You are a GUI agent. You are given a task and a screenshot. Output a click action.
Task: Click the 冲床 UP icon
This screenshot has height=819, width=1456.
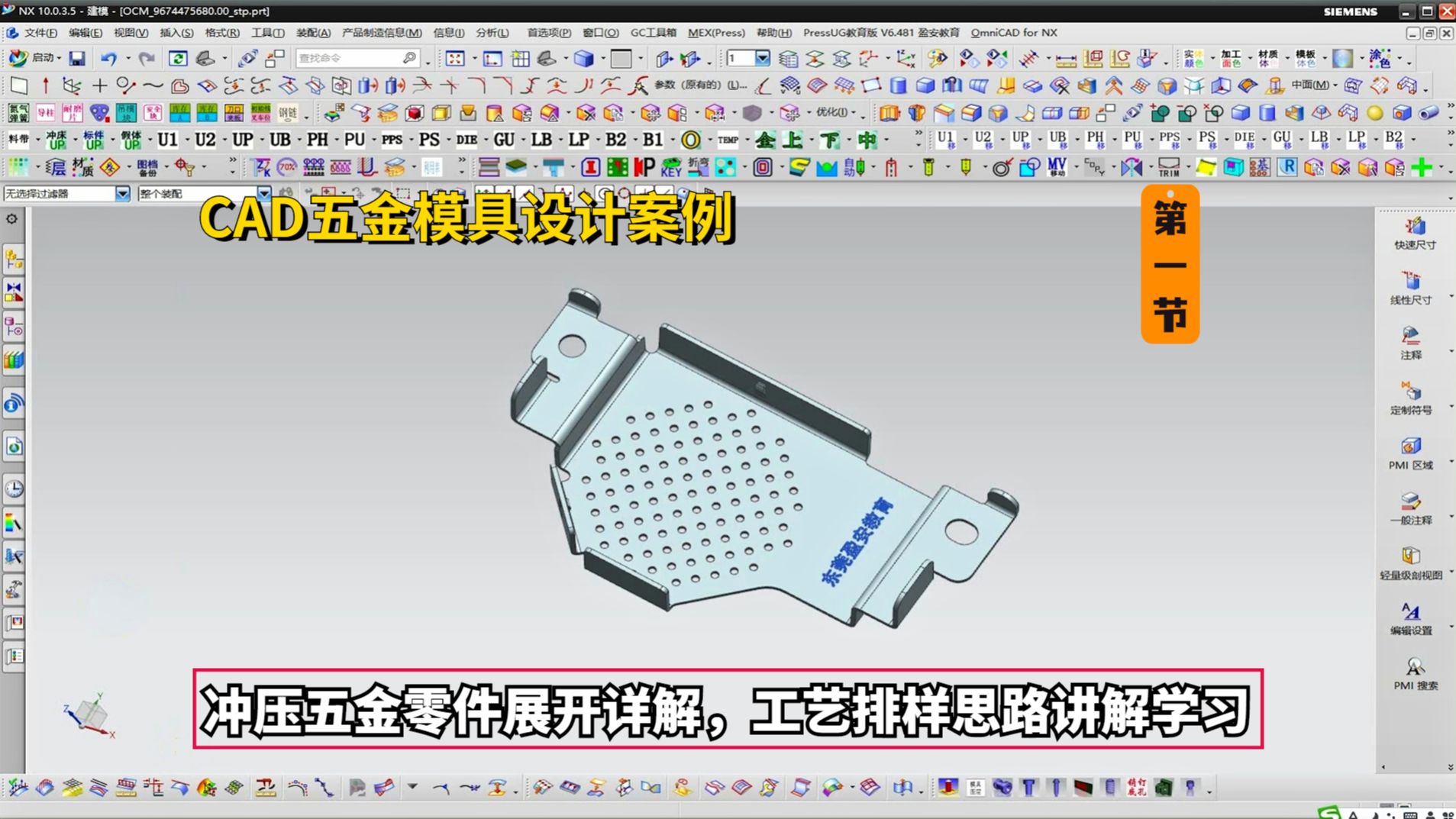pyautogui.click(x=56, y=140)
